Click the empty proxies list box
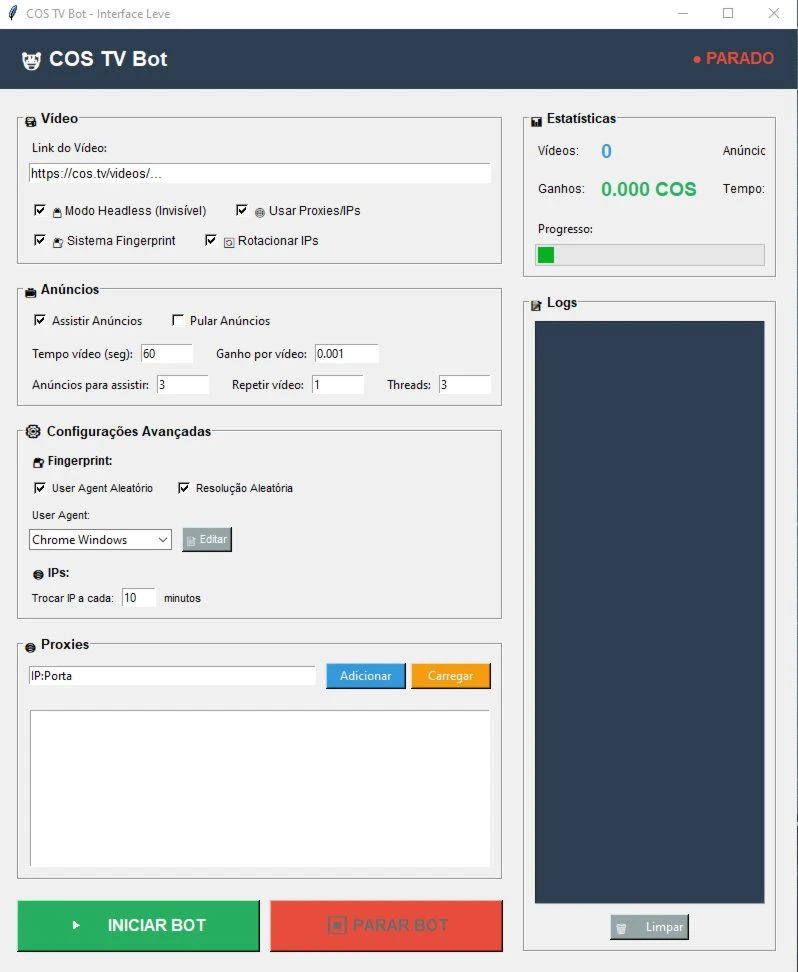The image size is (798, 972). pyautogui.click(x=260, y=789)
